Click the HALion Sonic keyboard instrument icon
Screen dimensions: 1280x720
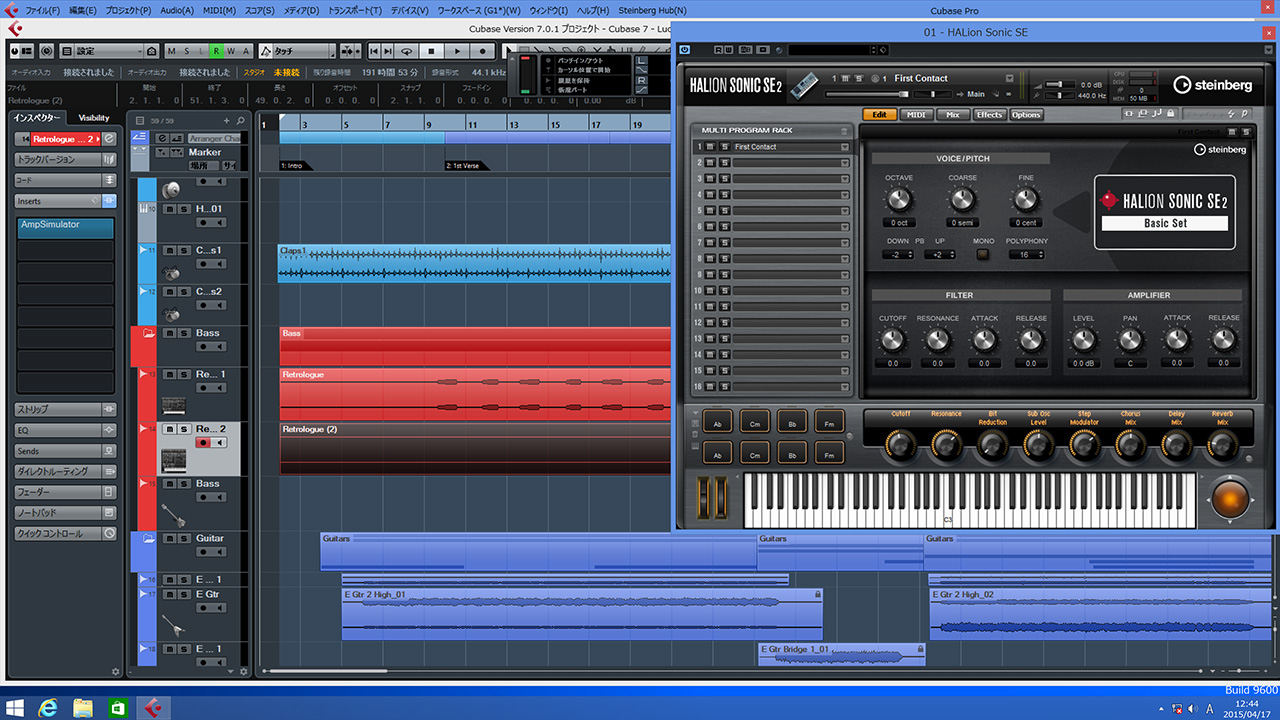coord(803,87)
